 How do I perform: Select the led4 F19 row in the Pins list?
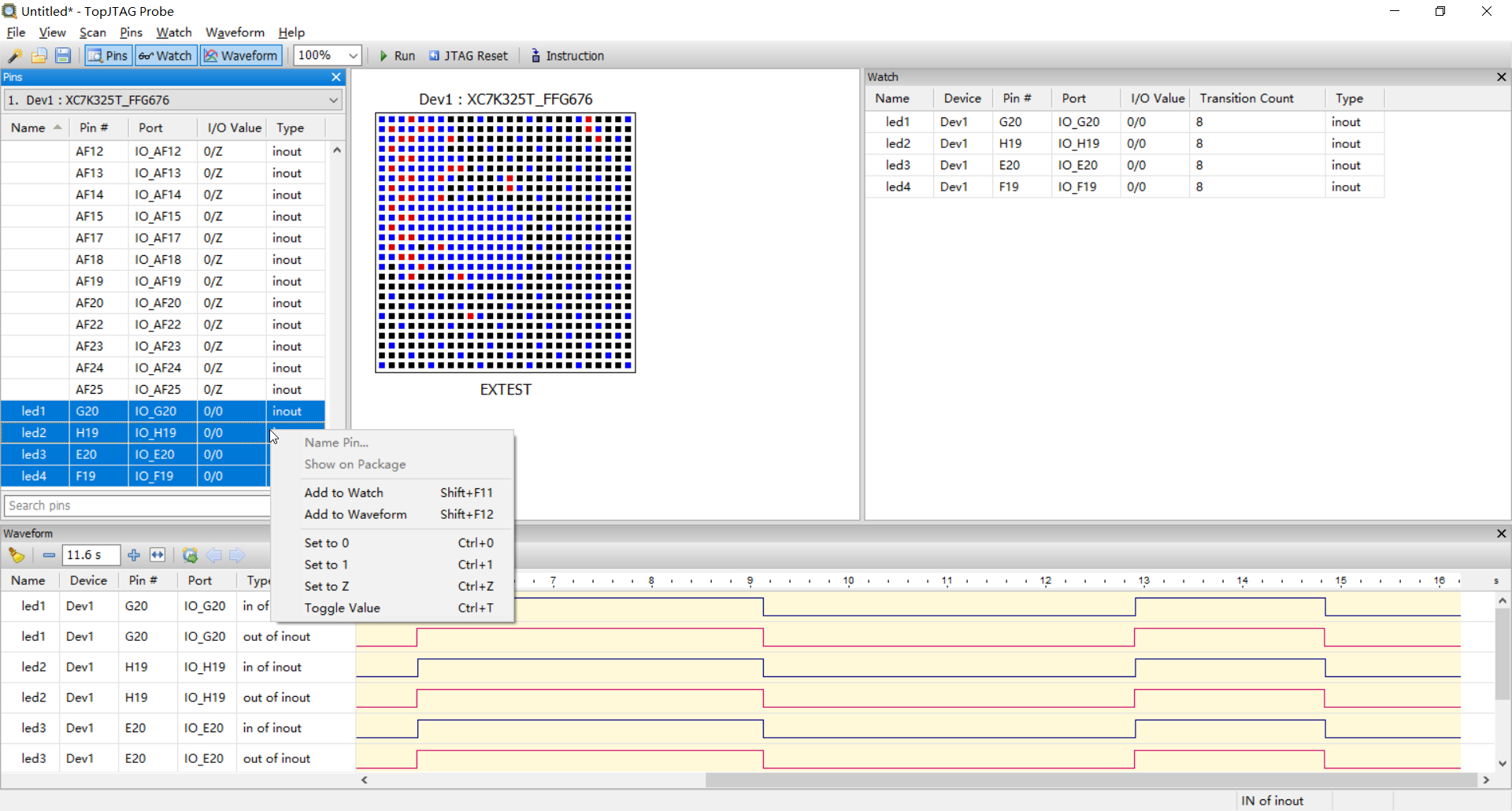pyautogui.click(x=135, y=476)
